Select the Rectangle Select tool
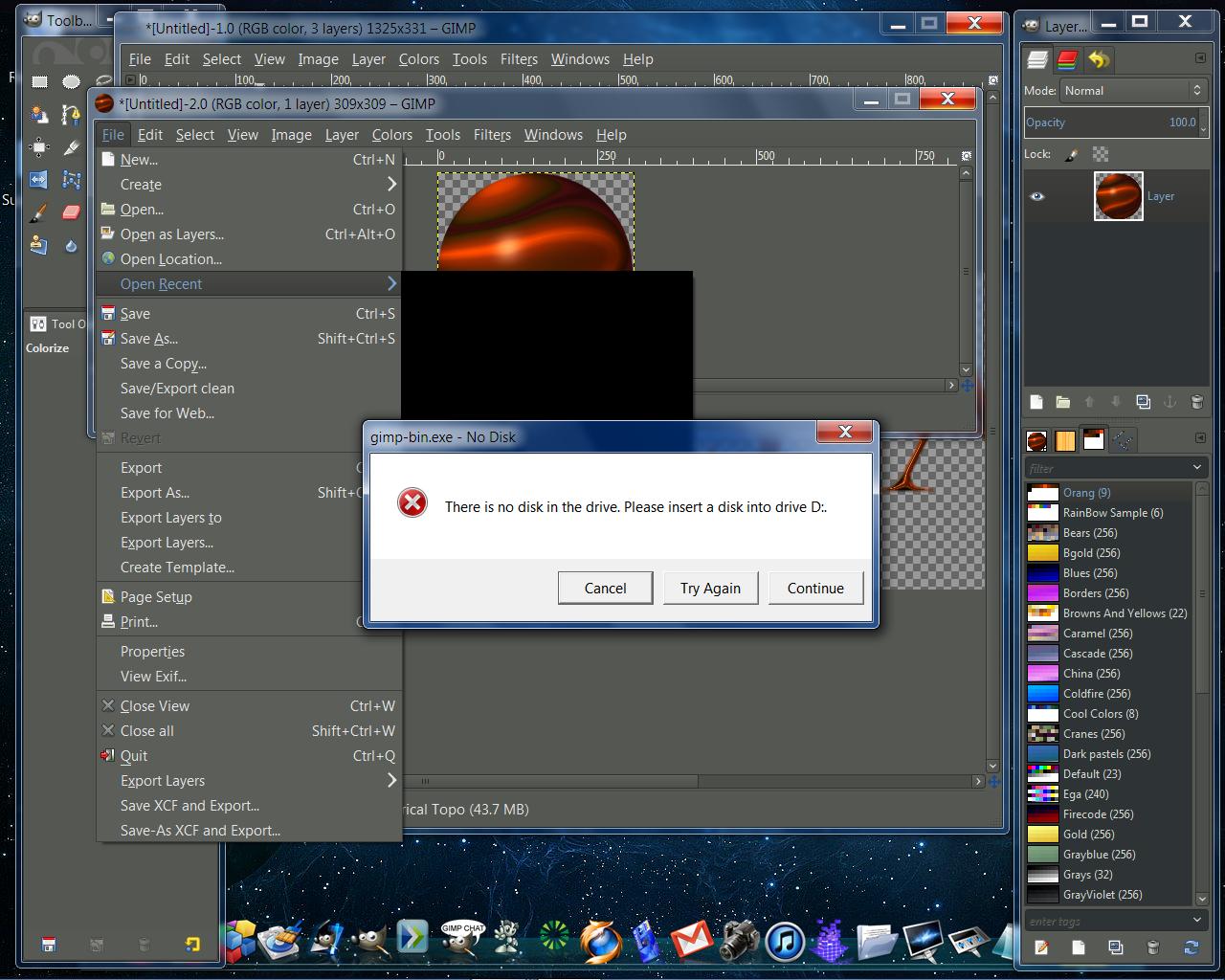The height and width of the screenshot is (980, 1225). point(39,82)
